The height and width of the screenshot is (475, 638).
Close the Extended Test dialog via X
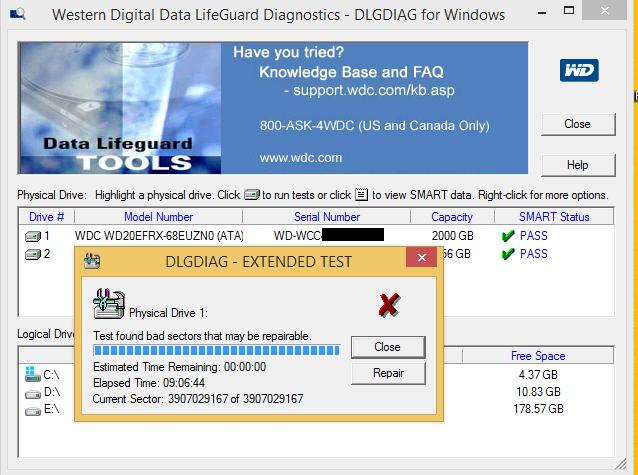point(422,257)
